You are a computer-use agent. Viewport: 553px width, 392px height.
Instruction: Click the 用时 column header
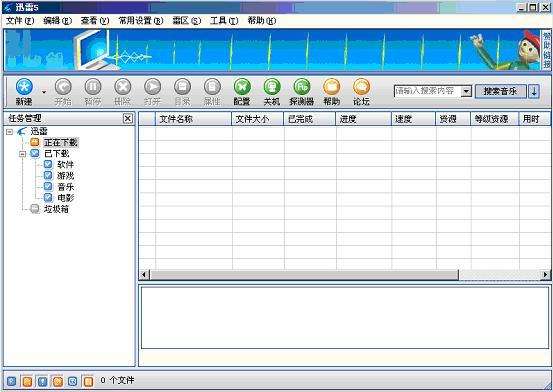(x=534, y=119)
